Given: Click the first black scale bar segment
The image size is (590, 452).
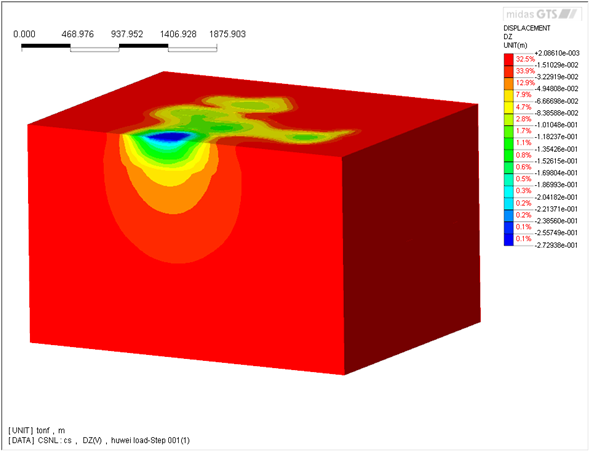Looking at the screenshot, I should click(46, 46).
